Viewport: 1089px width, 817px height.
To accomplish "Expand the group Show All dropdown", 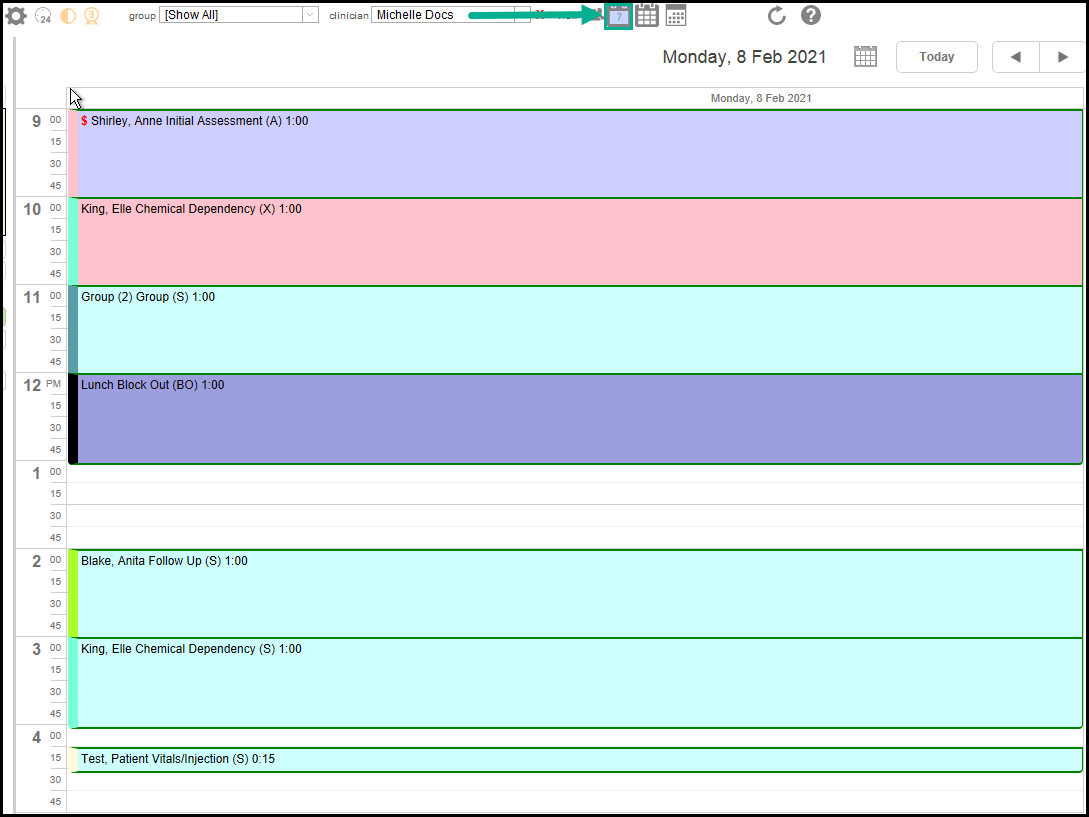I will point(309,15).
